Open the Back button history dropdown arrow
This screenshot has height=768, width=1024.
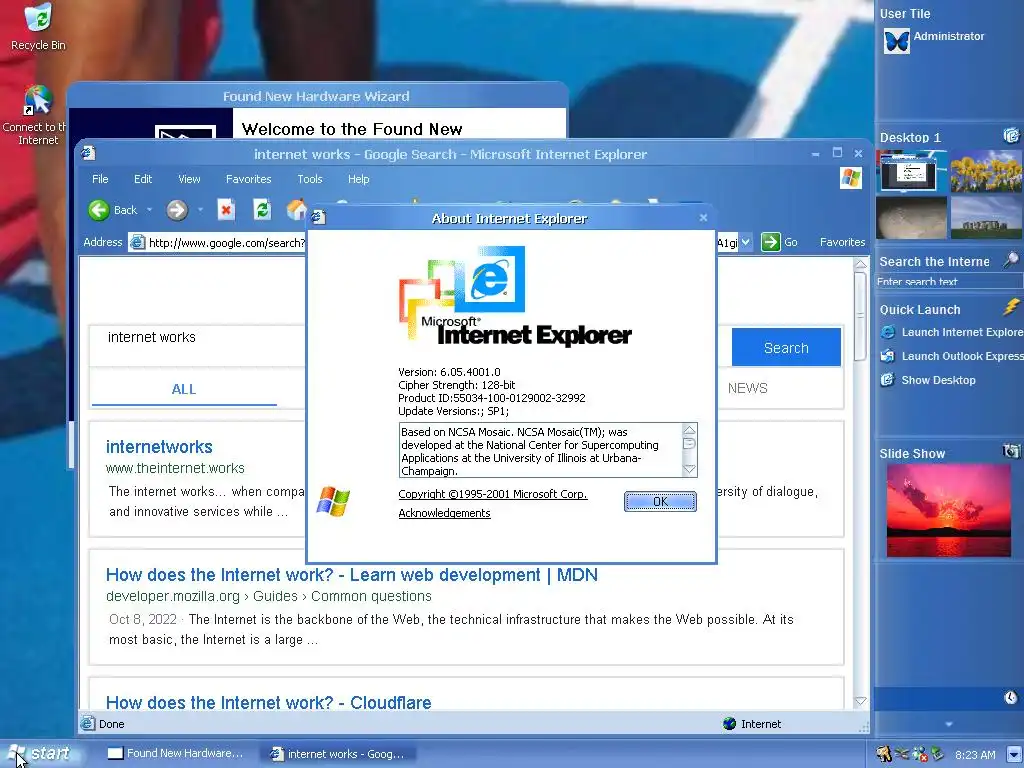[x=149, y=210]
